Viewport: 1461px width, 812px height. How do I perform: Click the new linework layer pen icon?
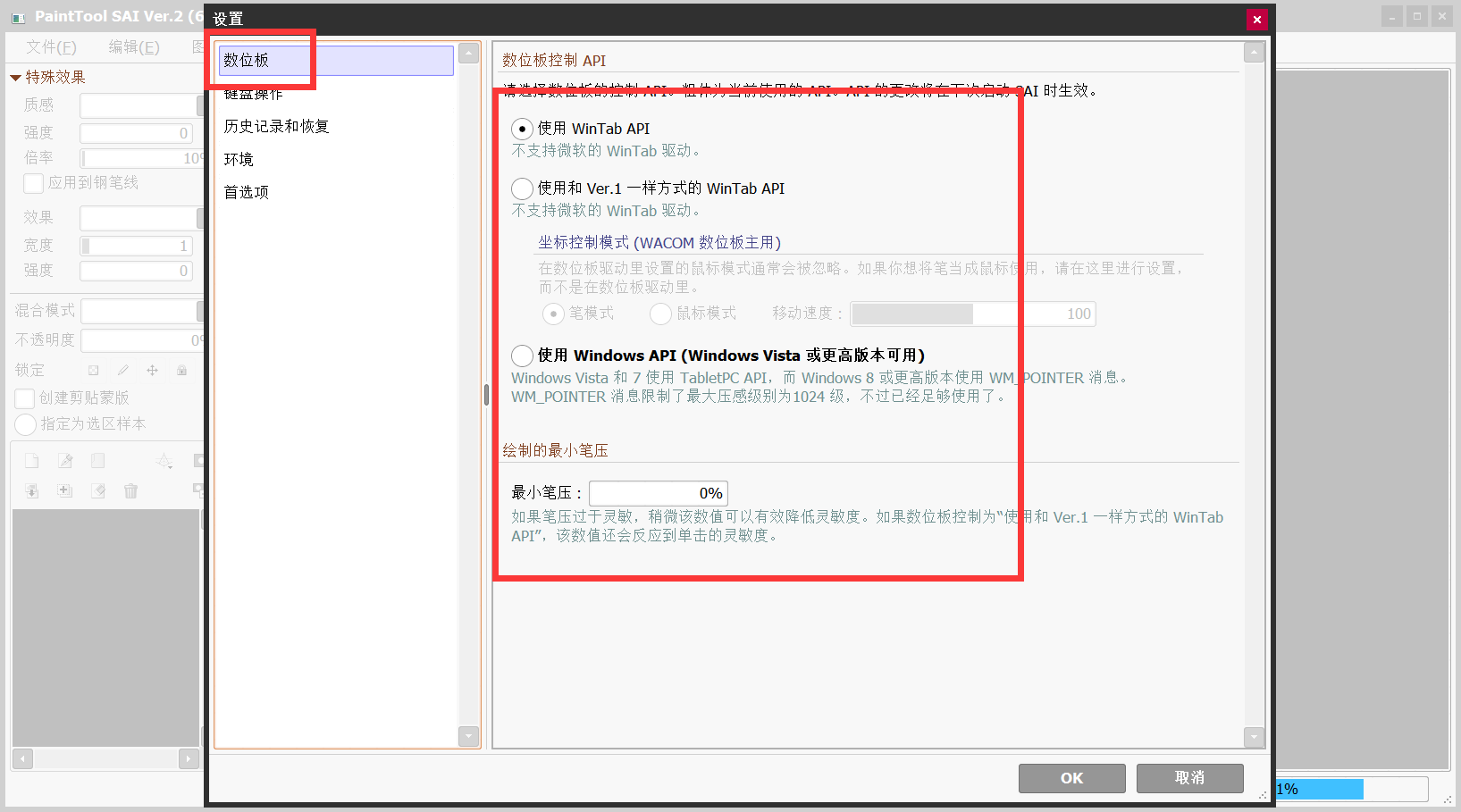[x=65, y=461]
